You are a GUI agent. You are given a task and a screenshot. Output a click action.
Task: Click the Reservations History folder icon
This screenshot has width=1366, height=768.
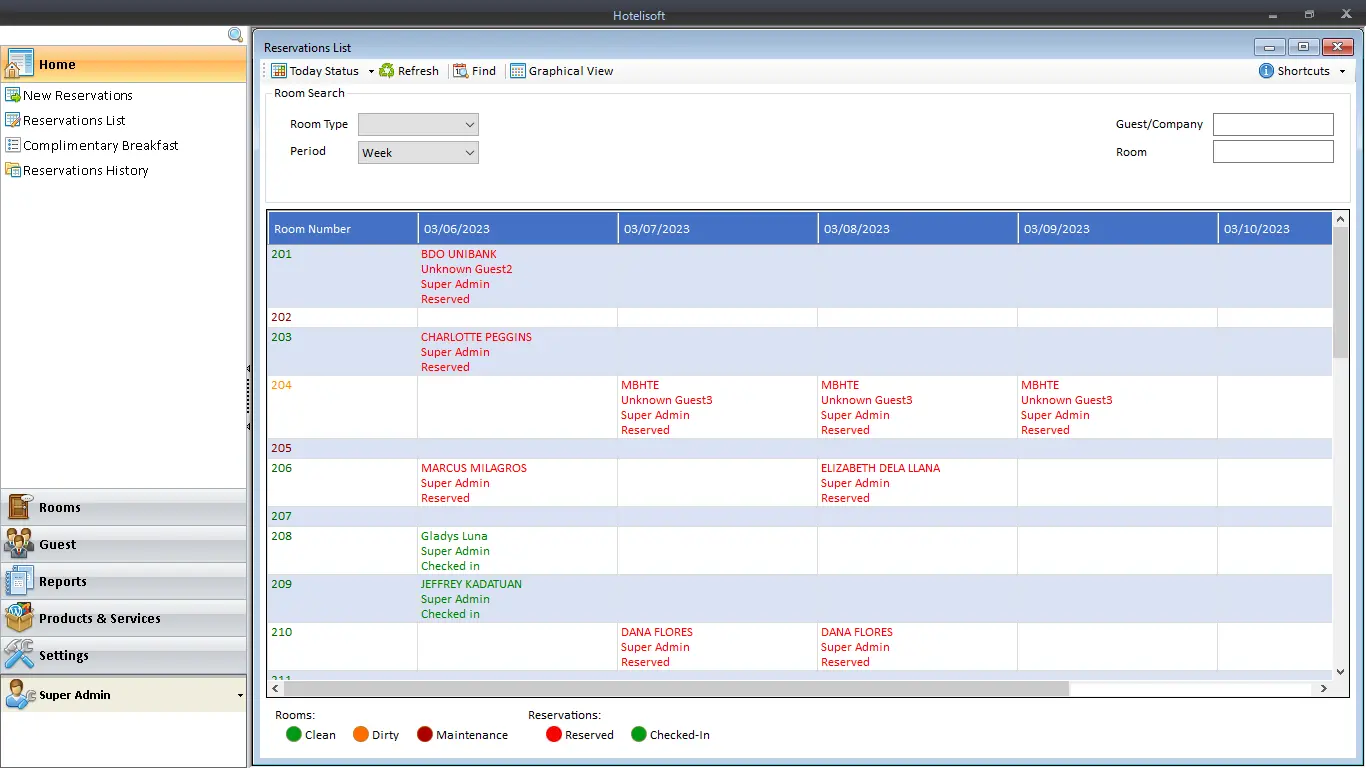[x=13, y=170]
